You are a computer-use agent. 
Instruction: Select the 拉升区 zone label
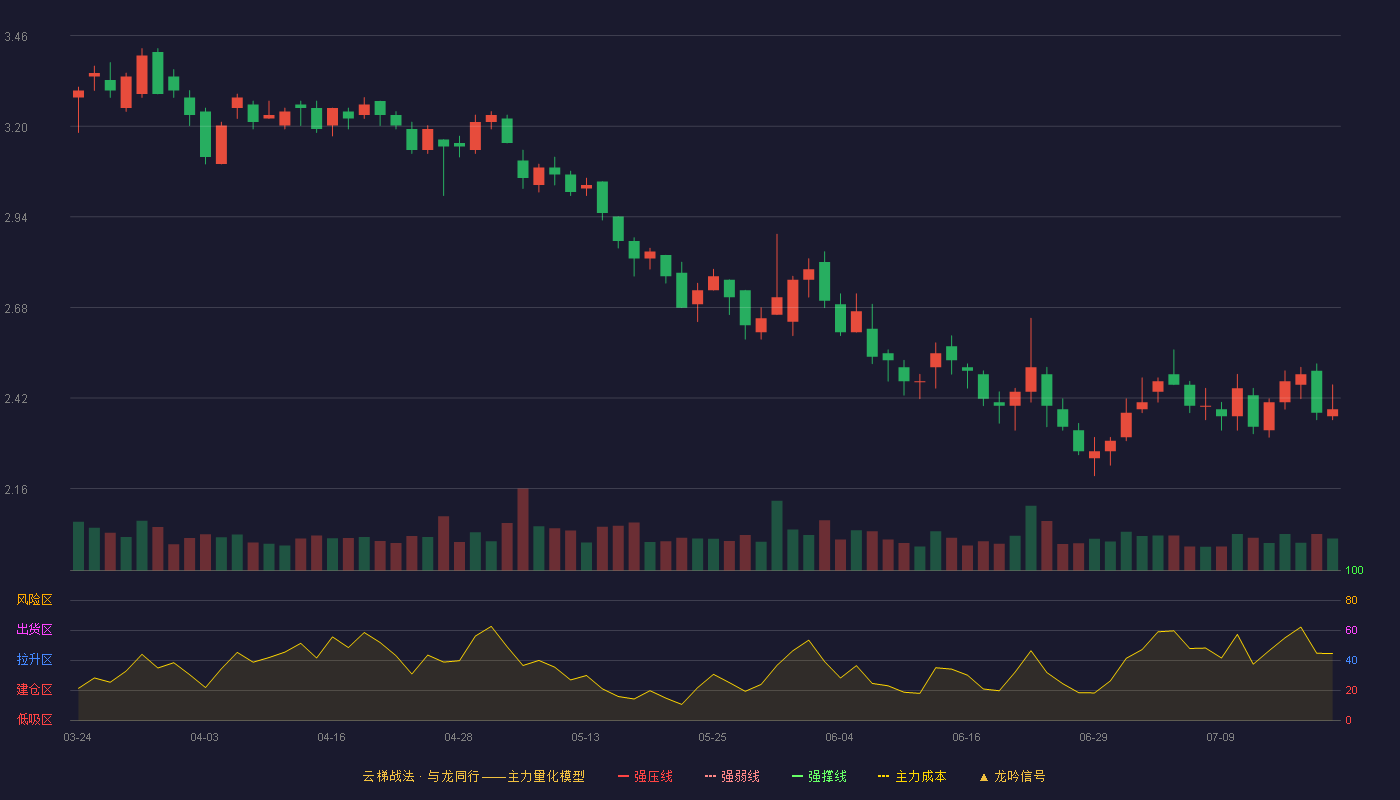pyautogui.click(x=34, y=660)
